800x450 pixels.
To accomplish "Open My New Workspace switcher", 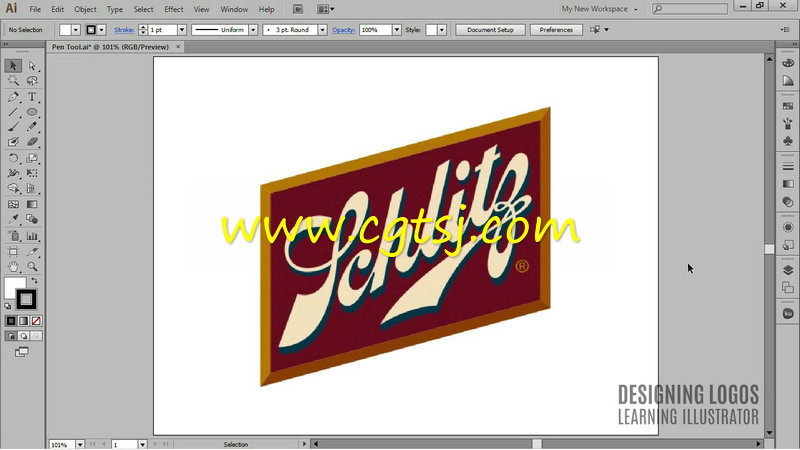I will click(x=599, y=9).
